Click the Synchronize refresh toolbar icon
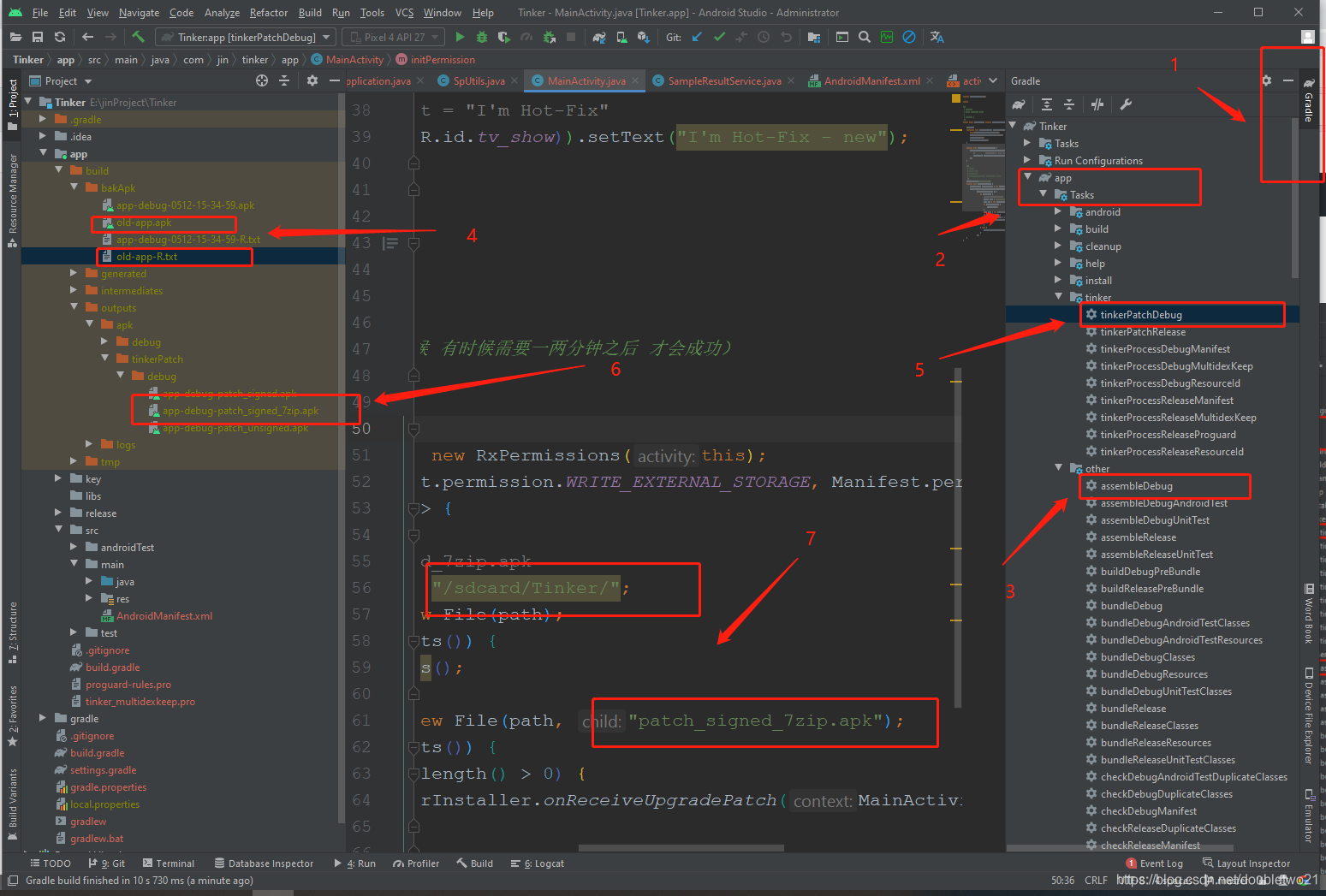 point(60,37)
